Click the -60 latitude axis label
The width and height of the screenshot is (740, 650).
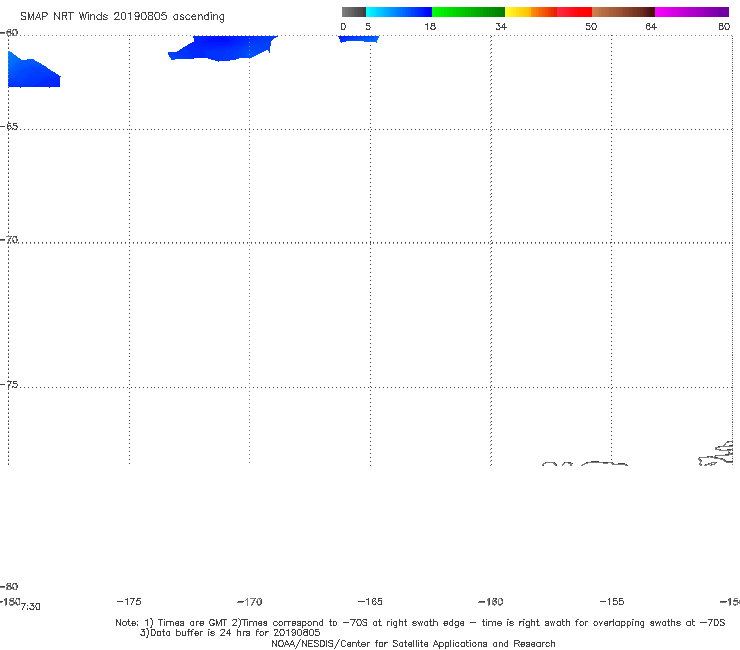click(x=9, y=33)
